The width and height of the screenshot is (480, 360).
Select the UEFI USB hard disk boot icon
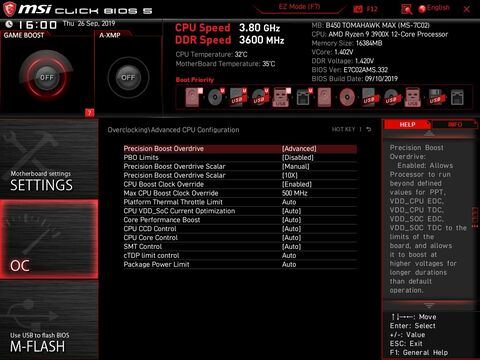coord(238,97)
